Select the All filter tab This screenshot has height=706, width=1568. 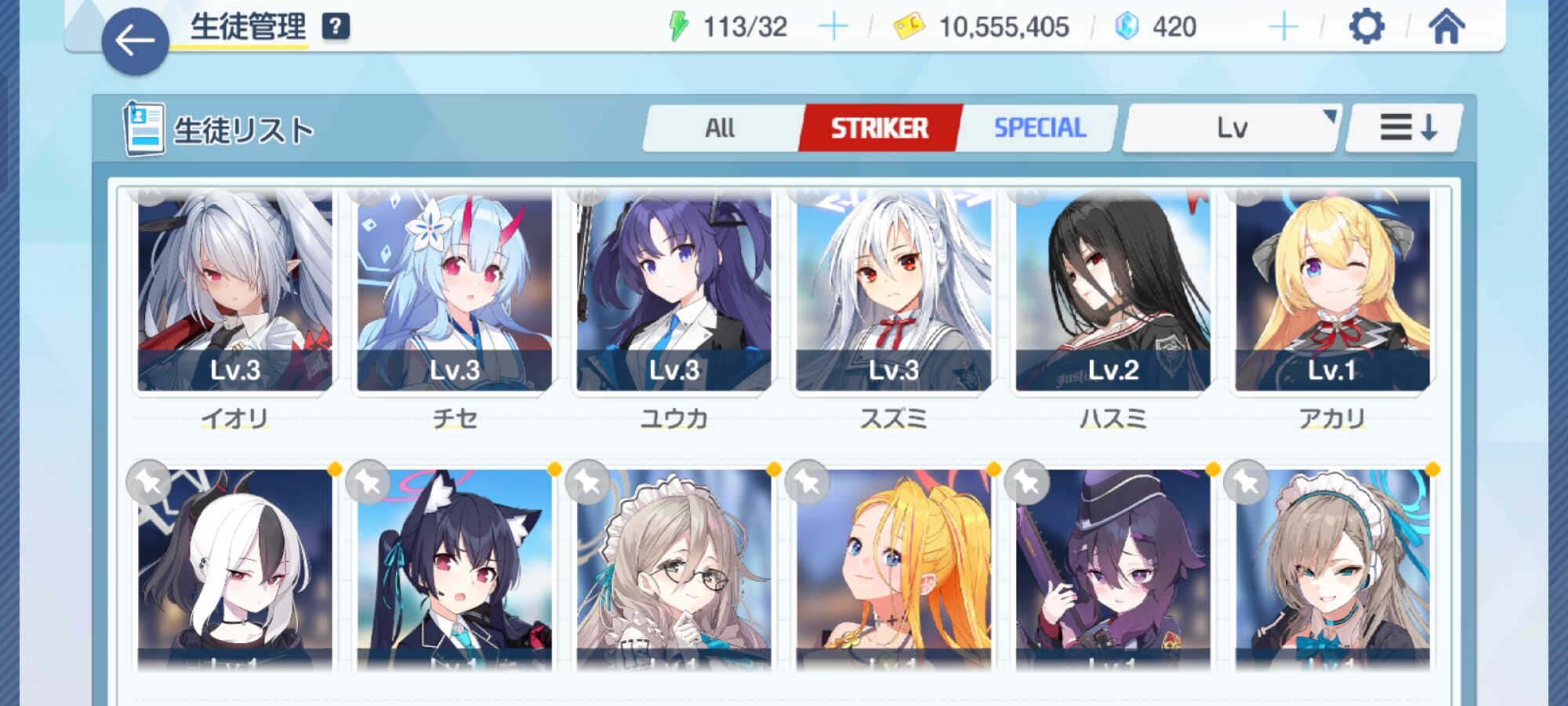(x=720, y=128)
